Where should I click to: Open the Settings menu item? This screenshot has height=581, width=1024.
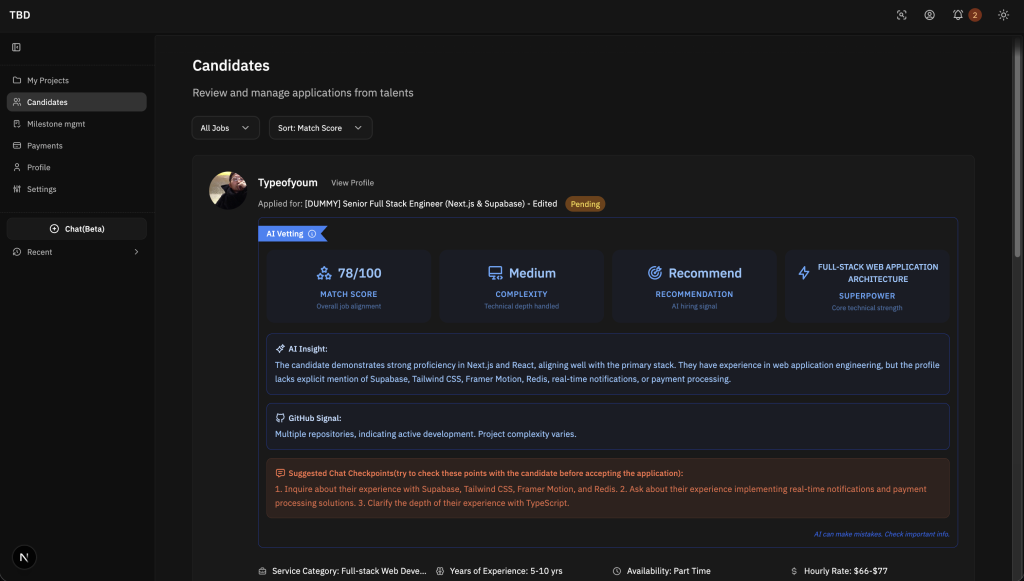click(41, 189)
